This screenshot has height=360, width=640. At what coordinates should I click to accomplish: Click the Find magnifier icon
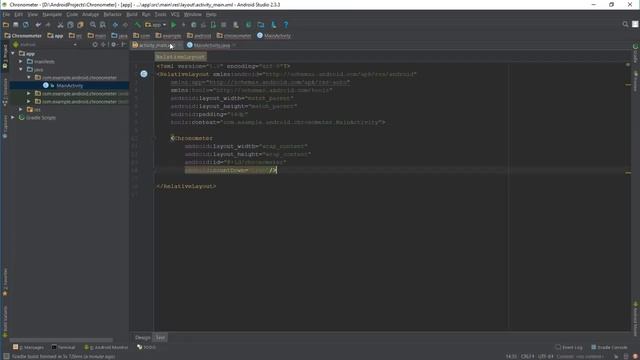(x=93, y=25)
